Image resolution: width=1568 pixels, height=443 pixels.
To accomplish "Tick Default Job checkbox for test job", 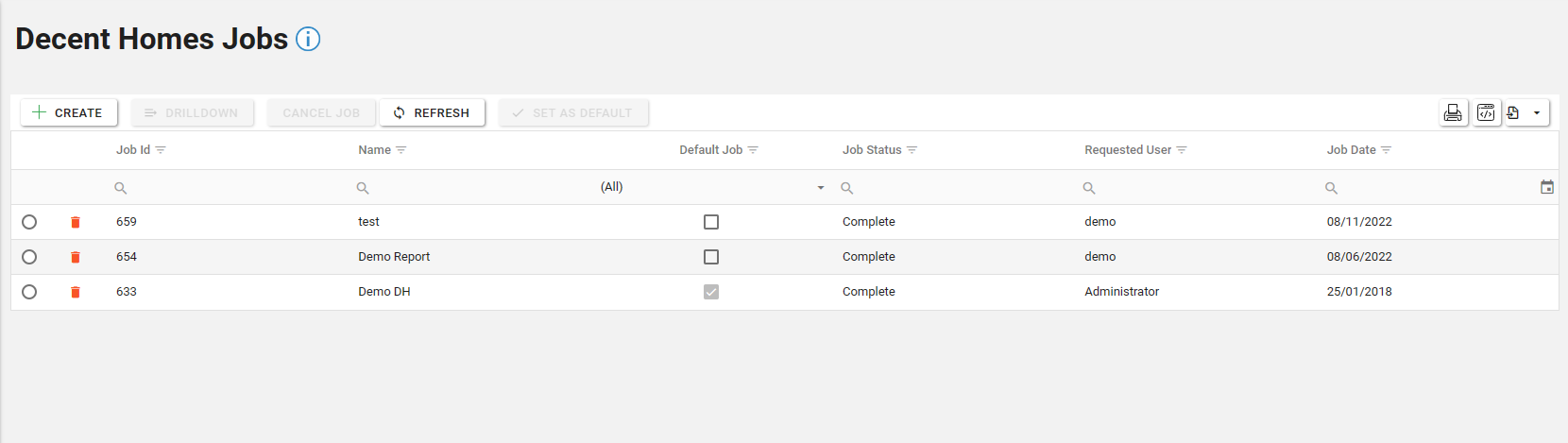I will point(711,222).
